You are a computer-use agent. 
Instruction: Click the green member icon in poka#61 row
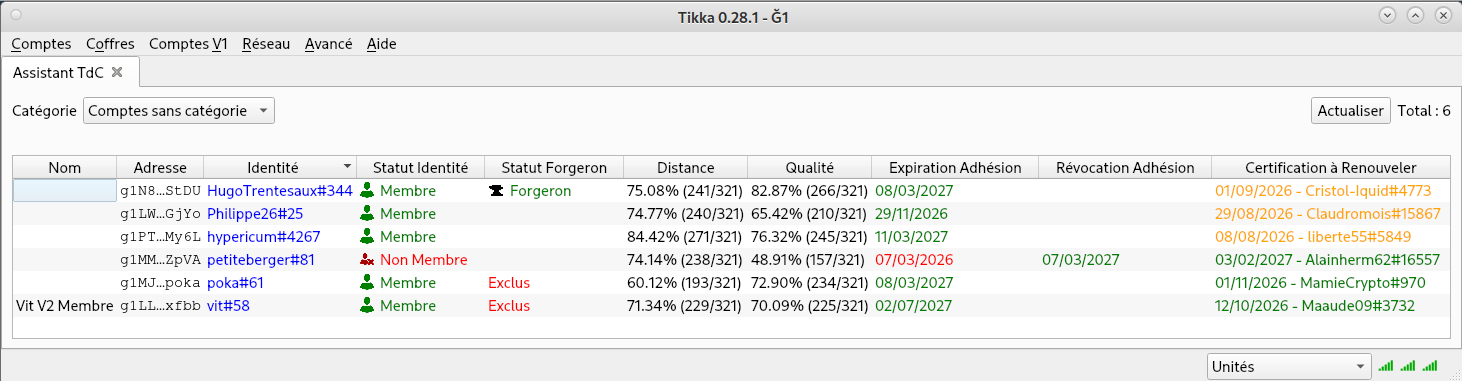pos(367,282)
